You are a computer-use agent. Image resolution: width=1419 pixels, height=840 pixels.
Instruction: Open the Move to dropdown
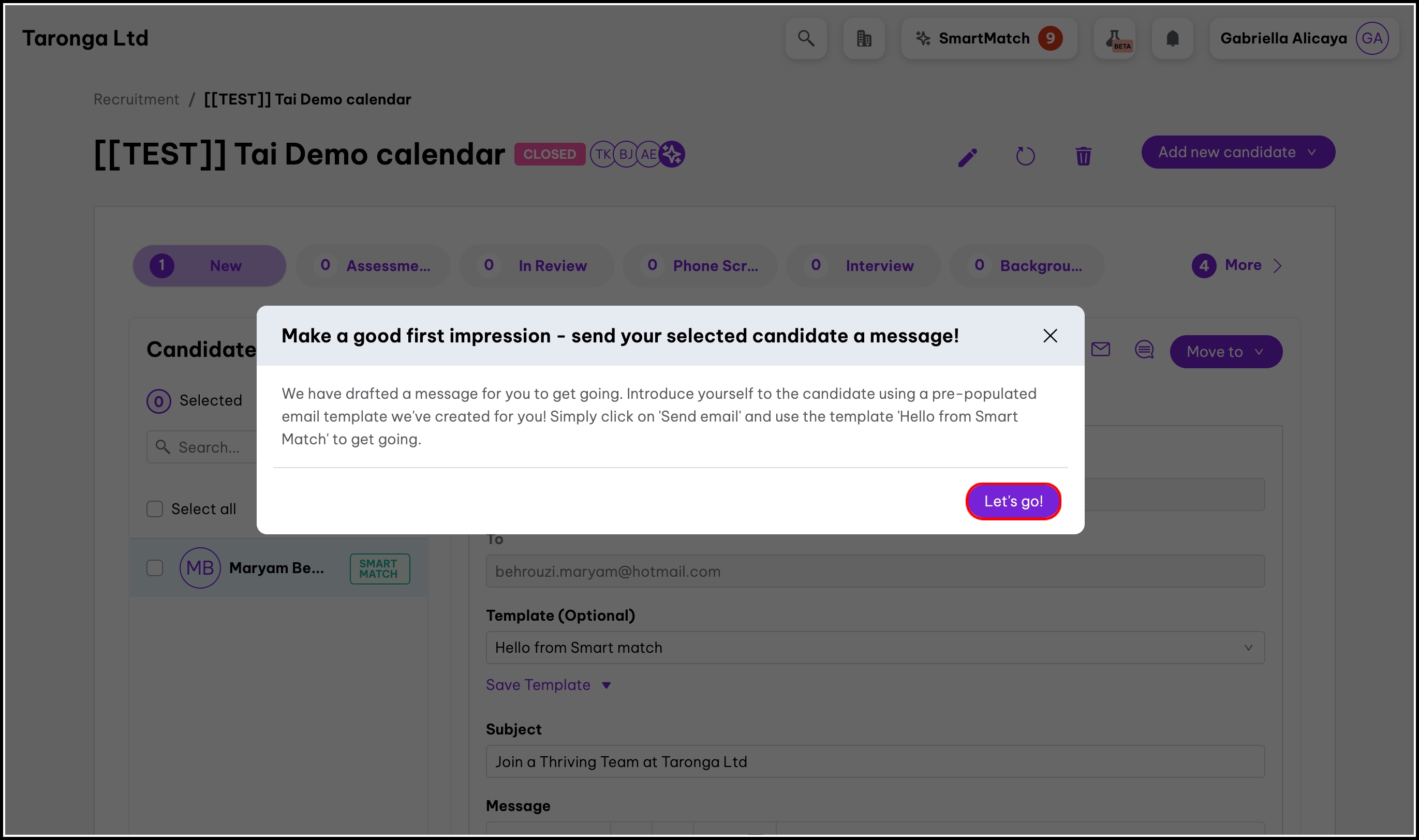tap(1226, 352)
